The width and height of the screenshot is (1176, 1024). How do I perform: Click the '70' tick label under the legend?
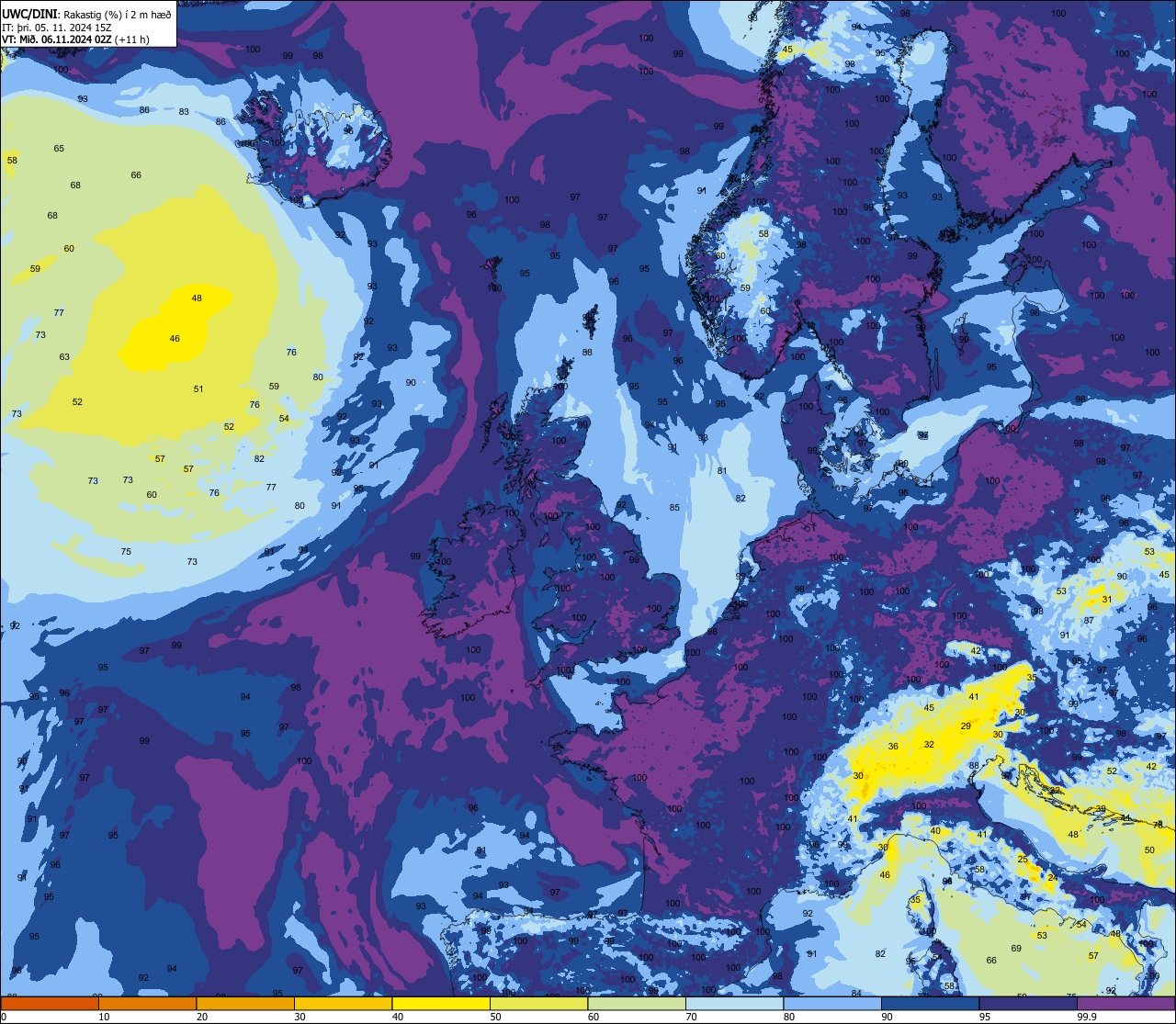[691, 1017]
